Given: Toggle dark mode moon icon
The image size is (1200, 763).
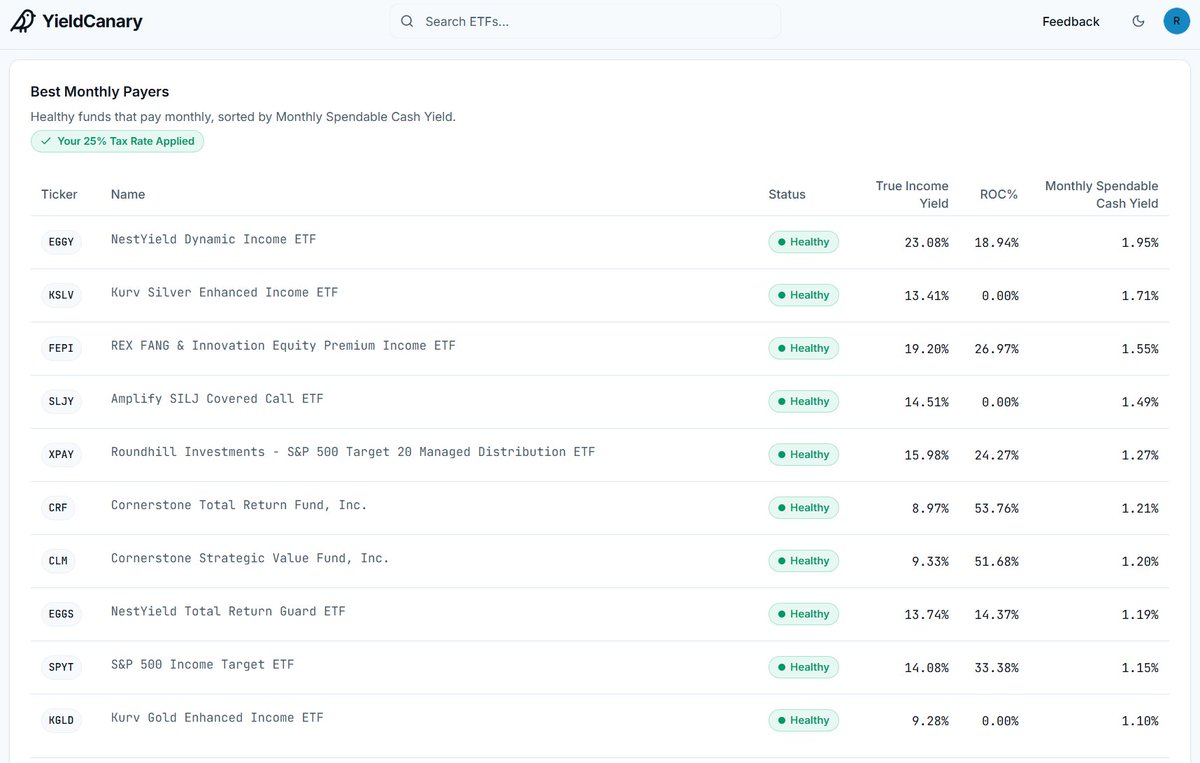Looking at the screenshot, I should click(1138, 21).
